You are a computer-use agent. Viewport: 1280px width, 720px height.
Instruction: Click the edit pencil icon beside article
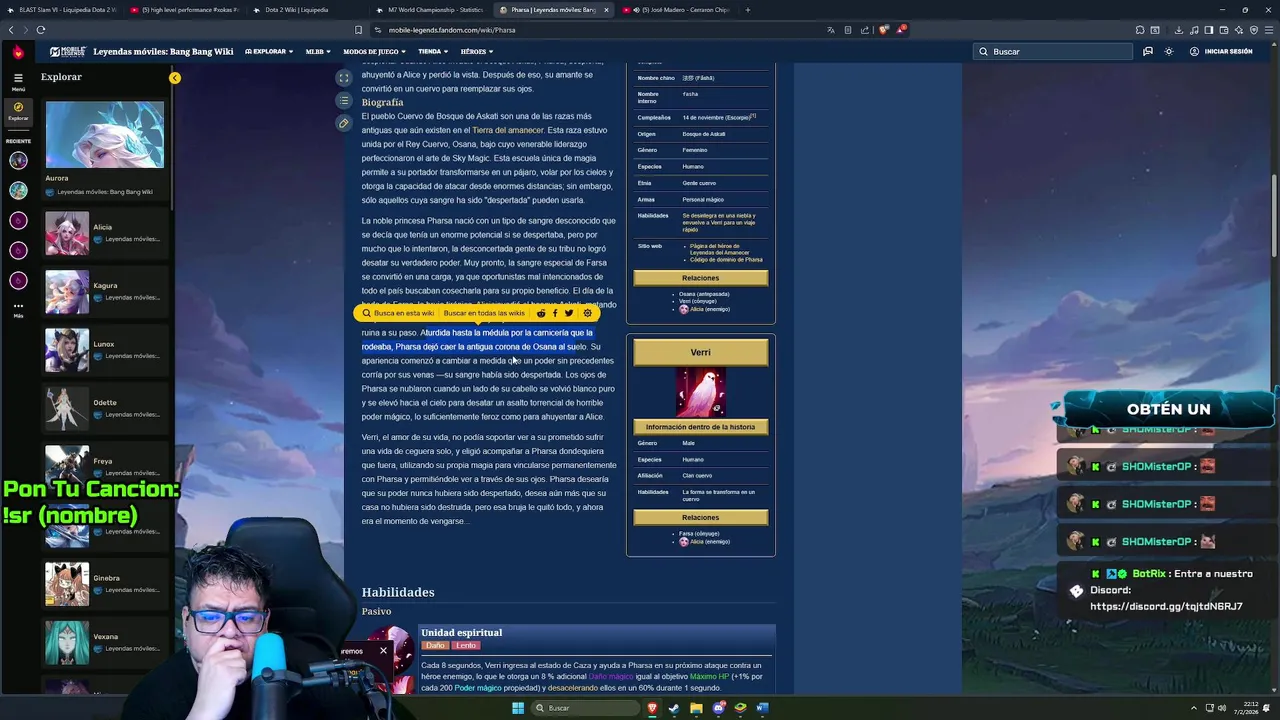pyautogui.click(x=344, y=123)
